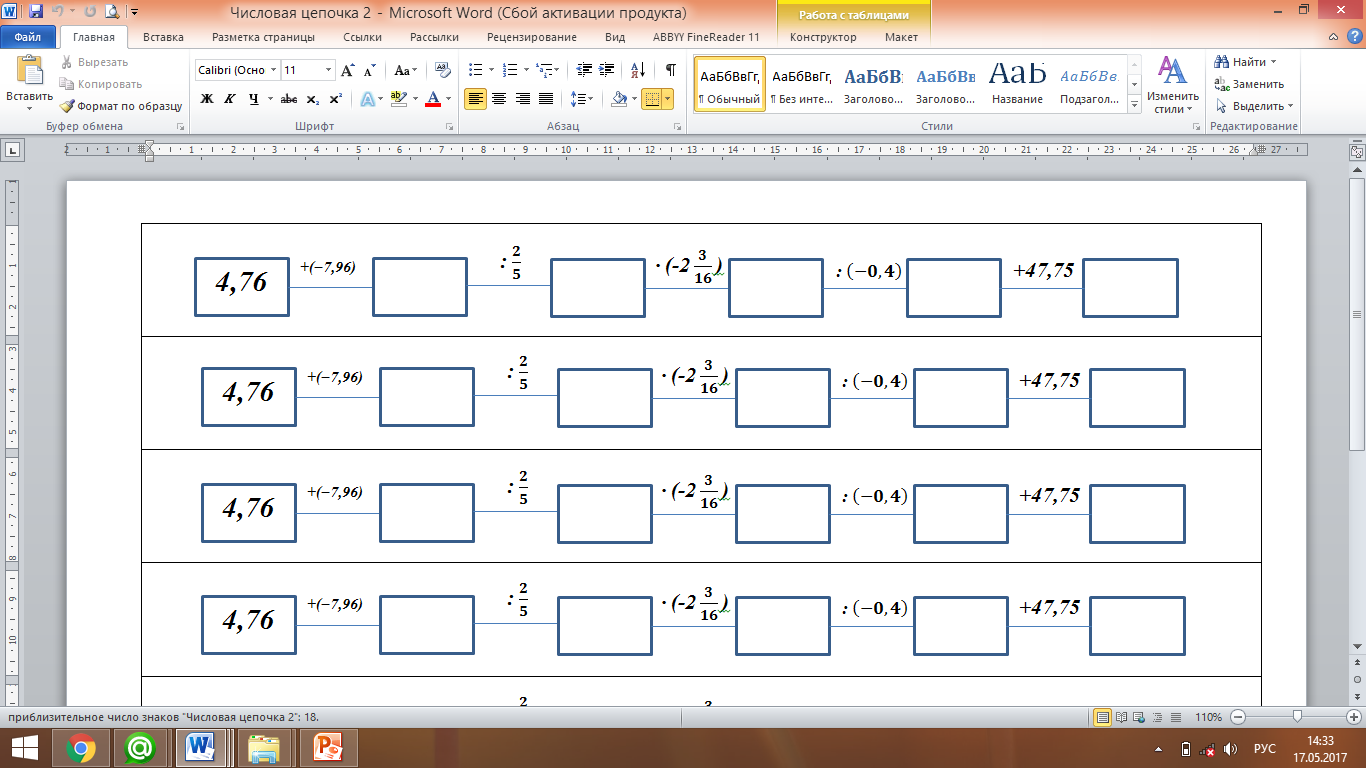Open the Рецензирование ribbon tab
This screenshot has height=768, width=1366.
click(x=531, y=37)
